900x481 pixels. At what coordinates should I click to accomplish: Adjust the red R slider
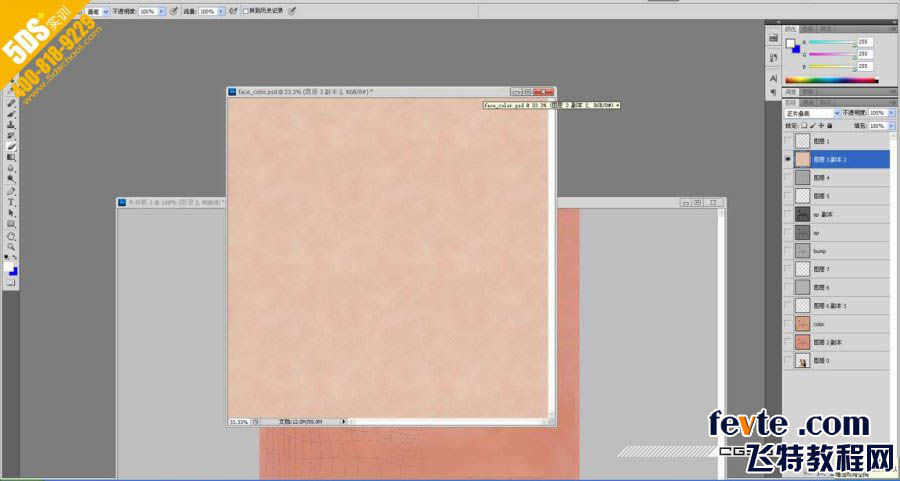click(832, 42)
